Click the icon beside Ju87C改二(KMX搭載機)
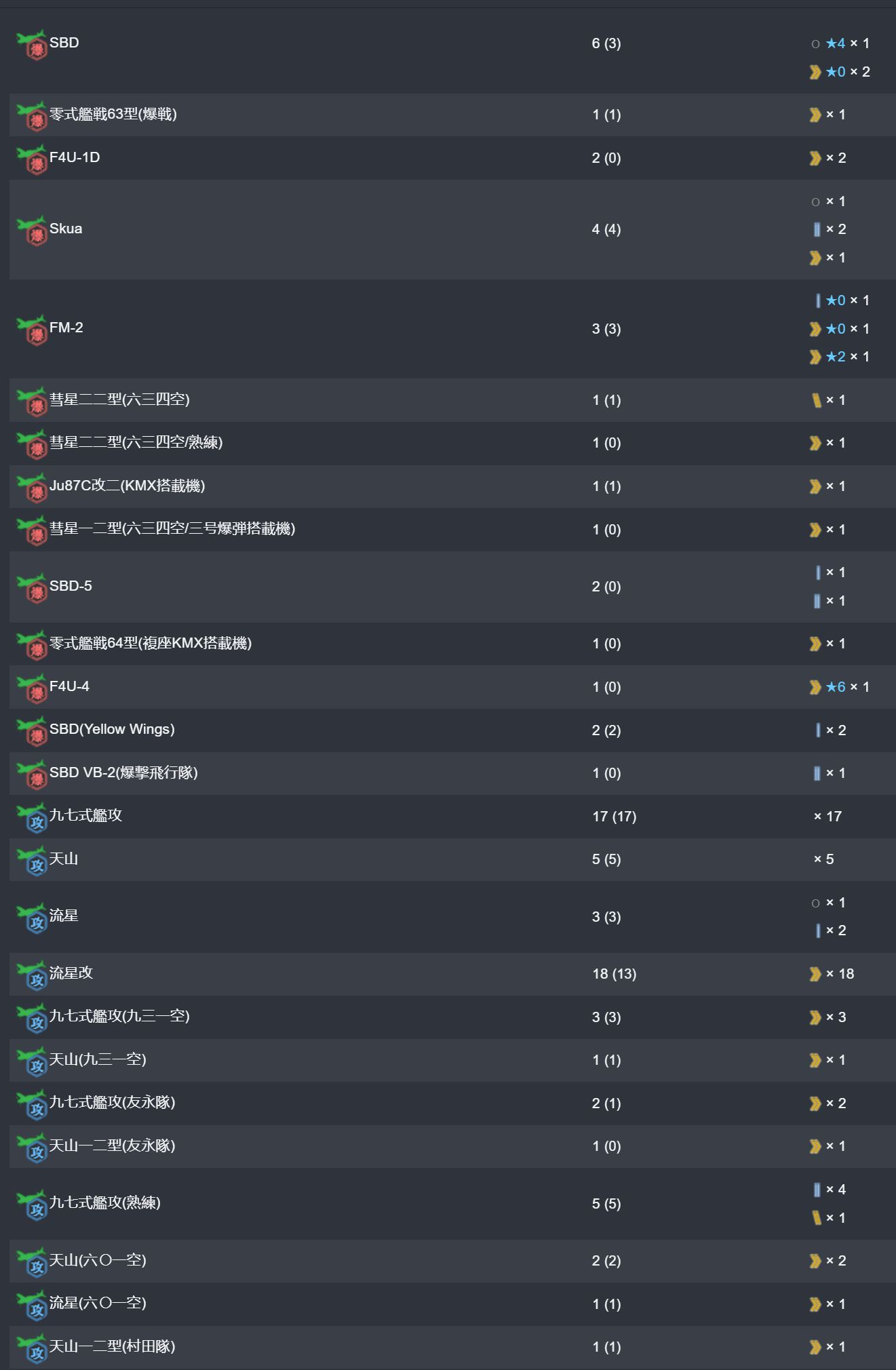Viewport: 896px width, 1370px height. coord(32,488)
